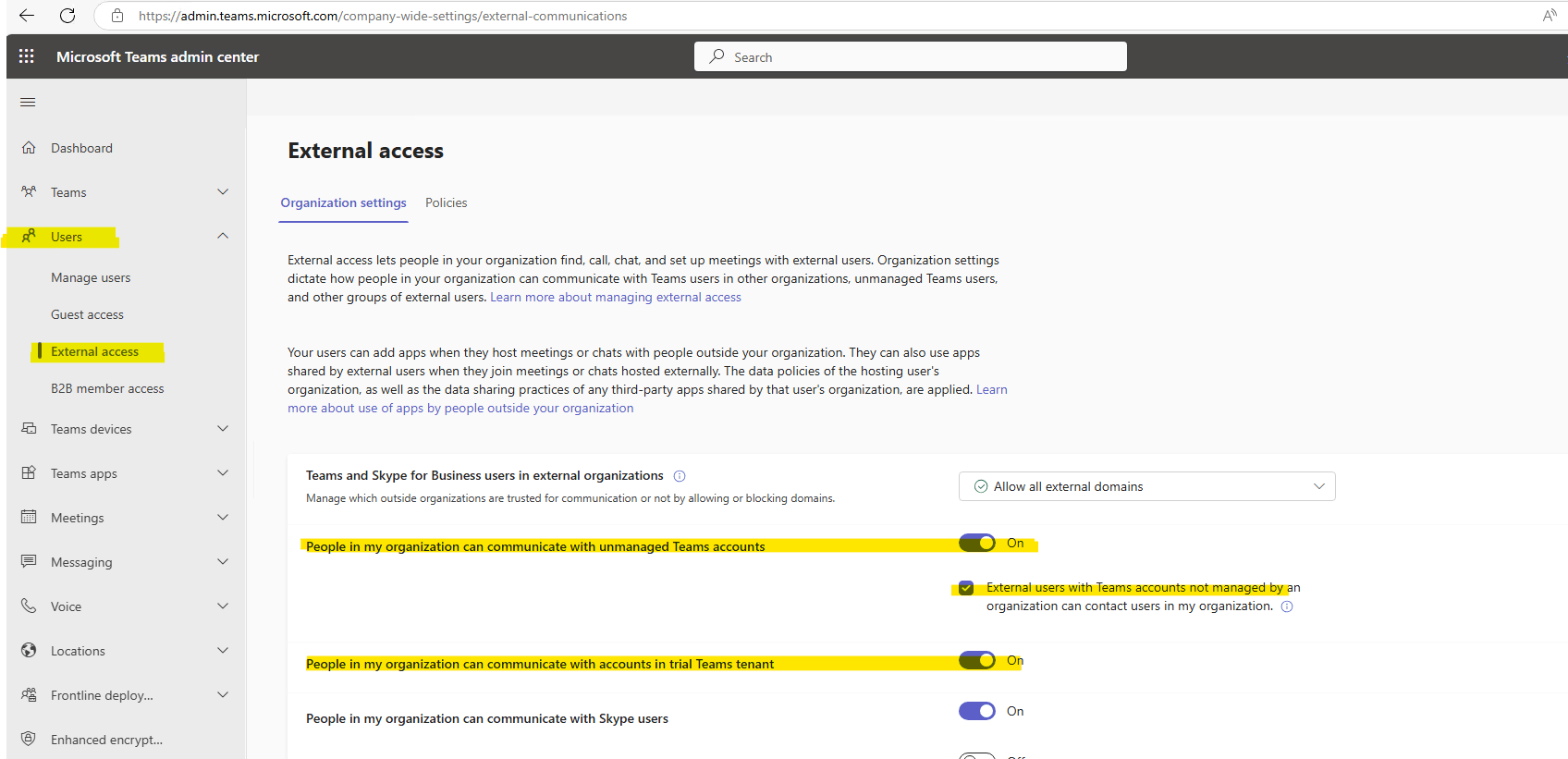Click the browser back arrow
This screenshot has width=1568, height=759.
27,16
